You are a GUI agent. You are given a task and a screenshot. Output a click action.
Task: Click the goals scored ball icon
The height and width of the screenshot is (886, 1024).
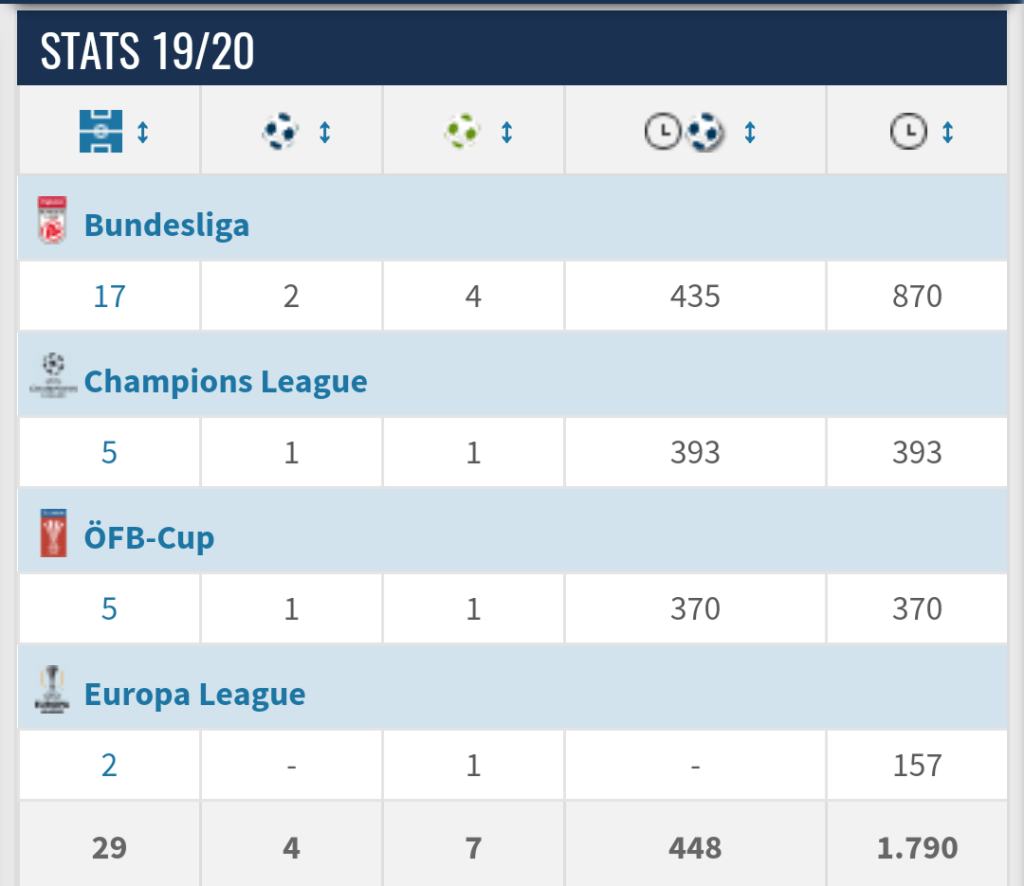(280, 131)
